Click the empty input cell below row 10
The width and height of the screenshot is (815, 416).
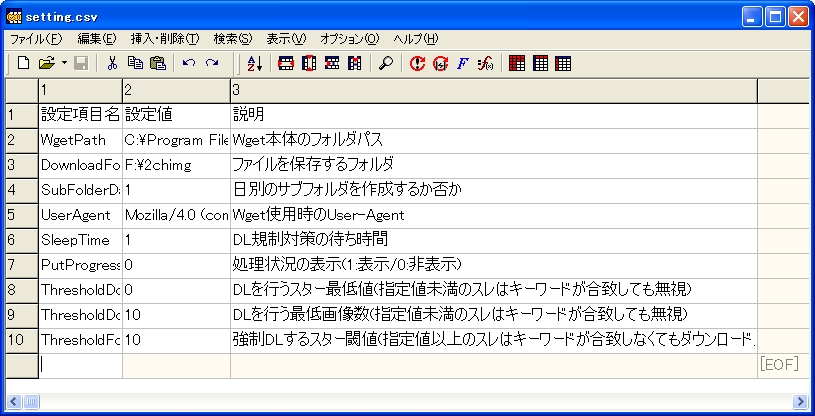[x=81, y=366]
